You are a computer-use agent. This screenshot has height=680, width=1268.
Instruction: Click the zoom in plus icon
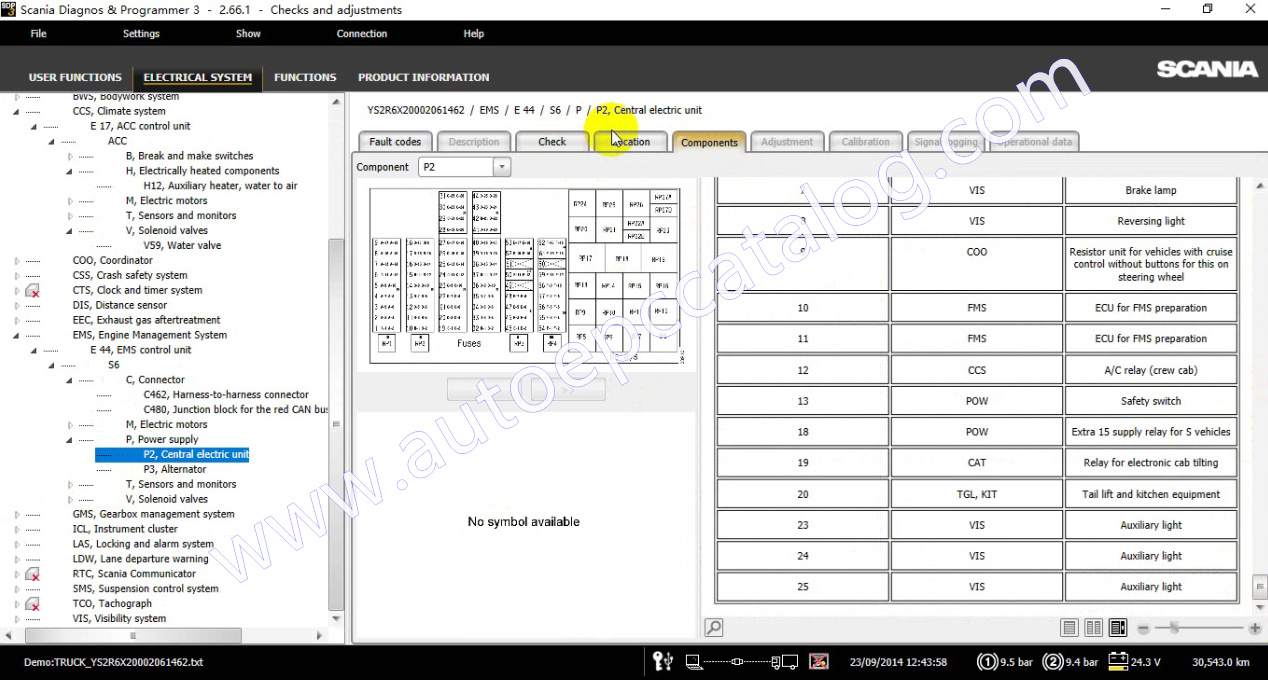point(1254,628)
